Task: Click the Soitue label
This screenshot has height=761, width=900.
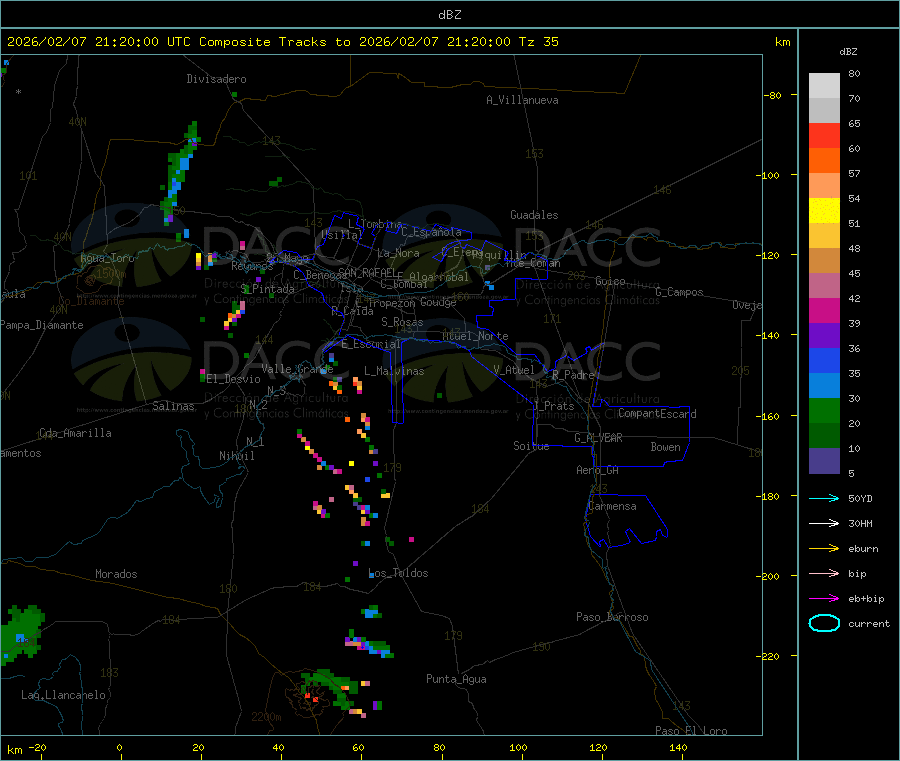Action: [x=531, y=446]
